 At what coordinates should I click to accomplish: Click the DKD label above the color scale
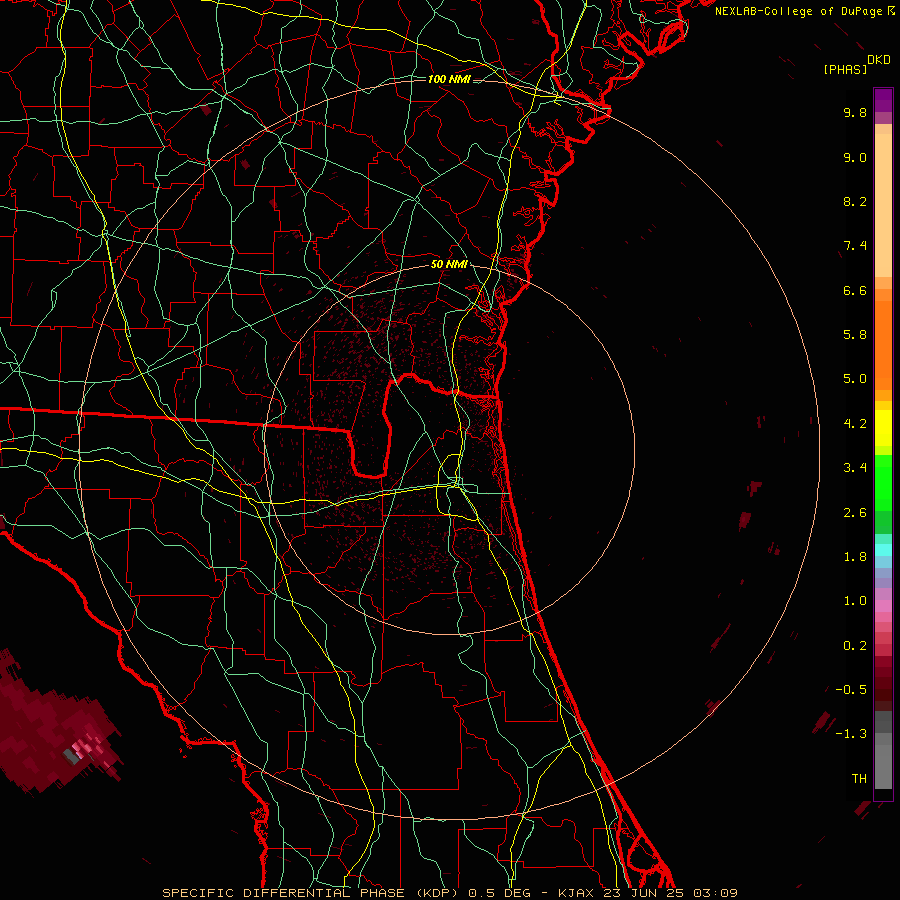coord(879,60)
